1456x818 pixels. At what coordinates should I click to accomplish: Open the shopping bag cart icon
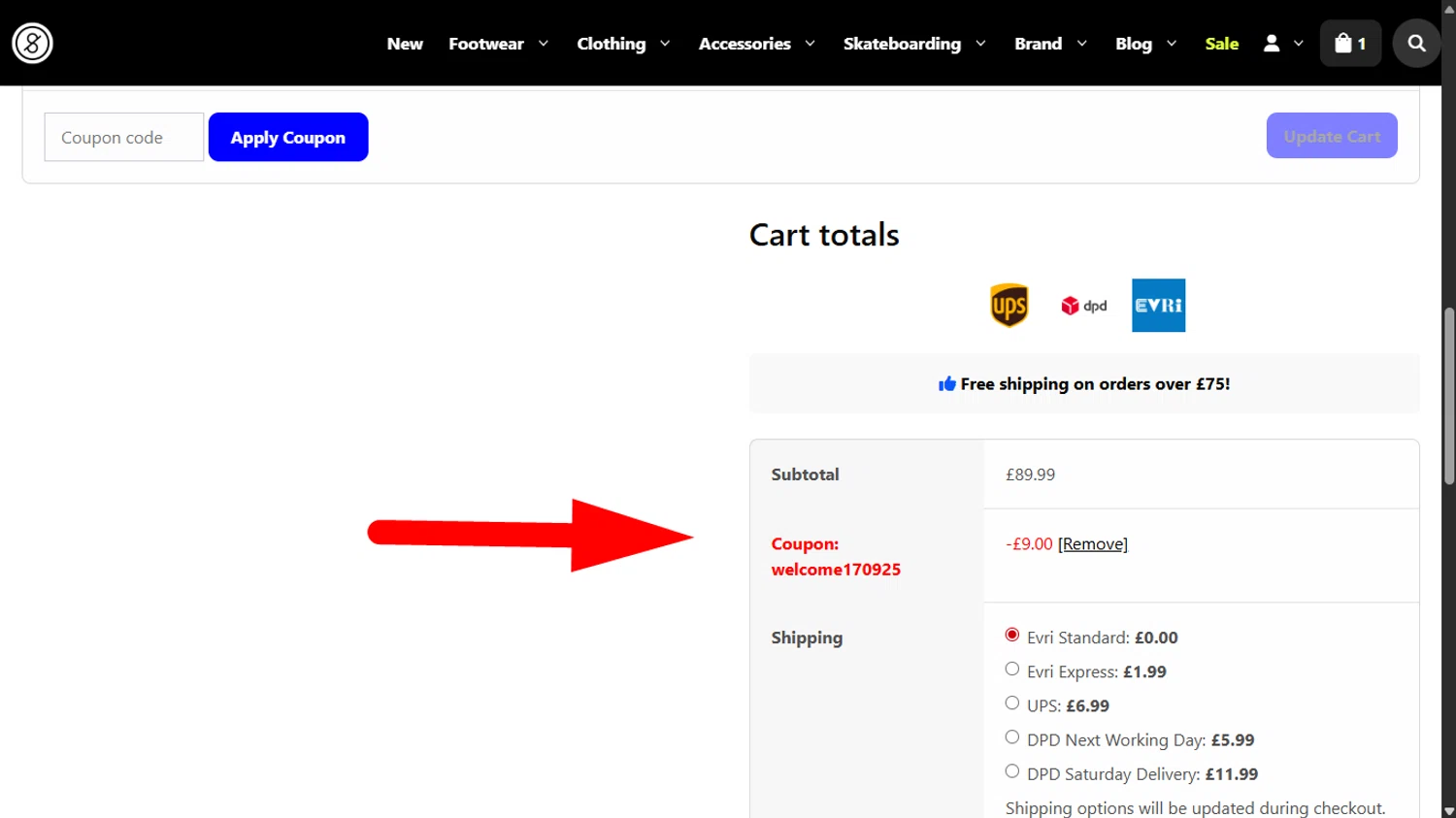point(1350,44)
